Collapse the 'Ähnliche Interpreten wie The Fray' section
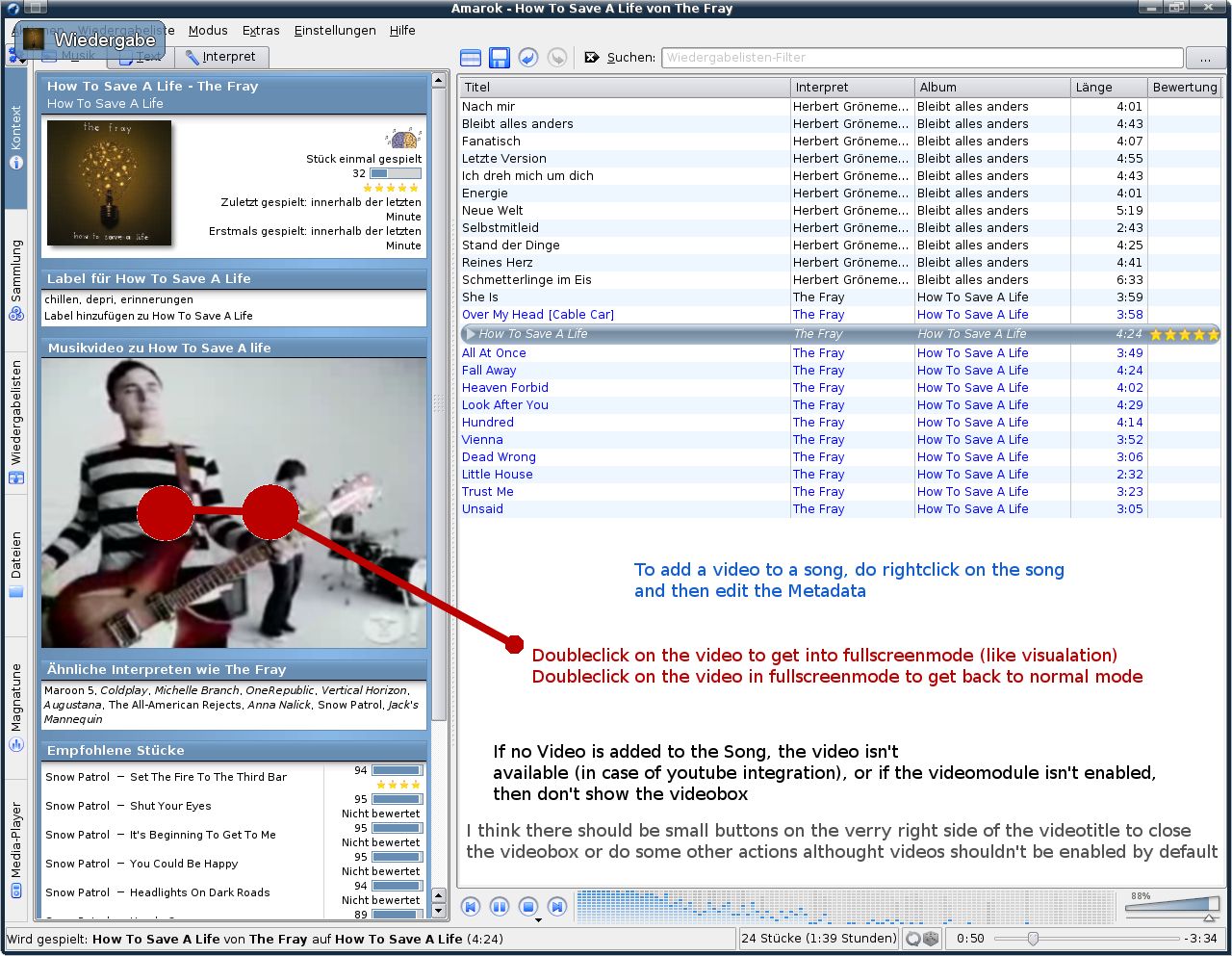The height and width of the screenshot is (956, 1232). point(234,669)
